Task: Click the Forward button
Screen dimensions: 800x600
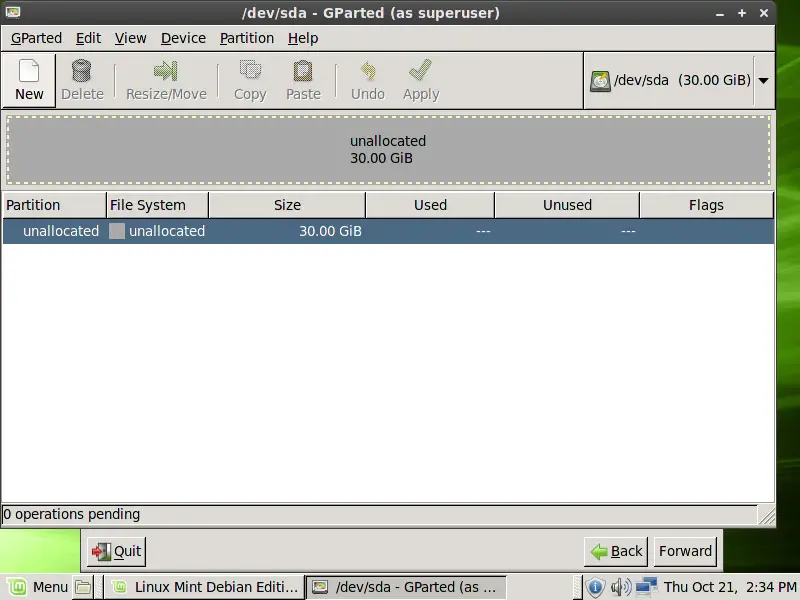Action: tap(685, 552)
